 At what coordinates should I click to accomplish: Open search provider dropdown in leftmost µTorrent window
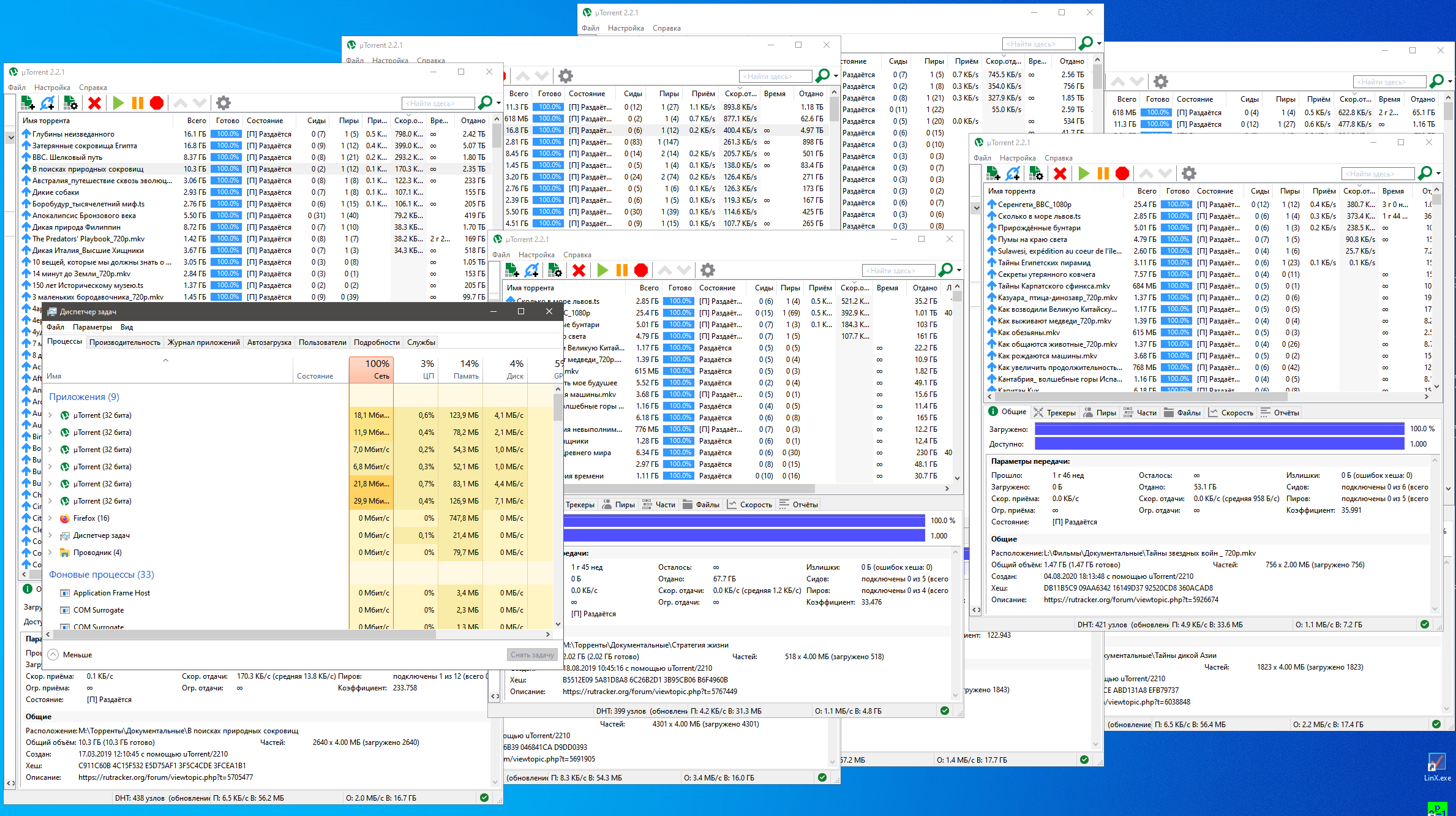tap(498, 104)
